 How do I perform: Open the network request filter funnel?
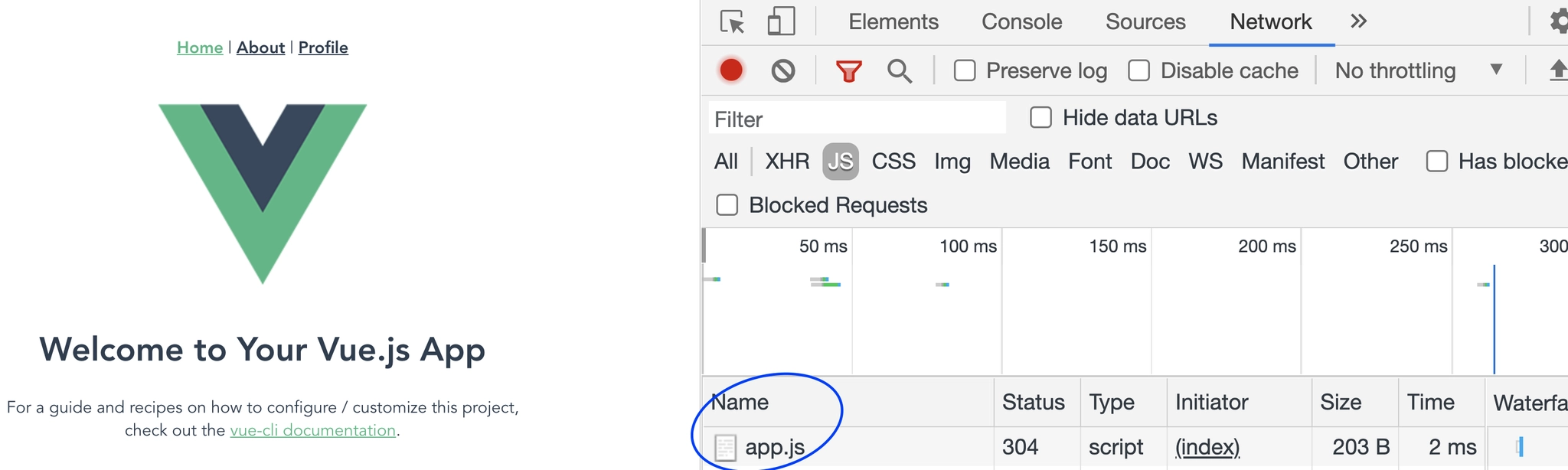[x=847, y=70]
